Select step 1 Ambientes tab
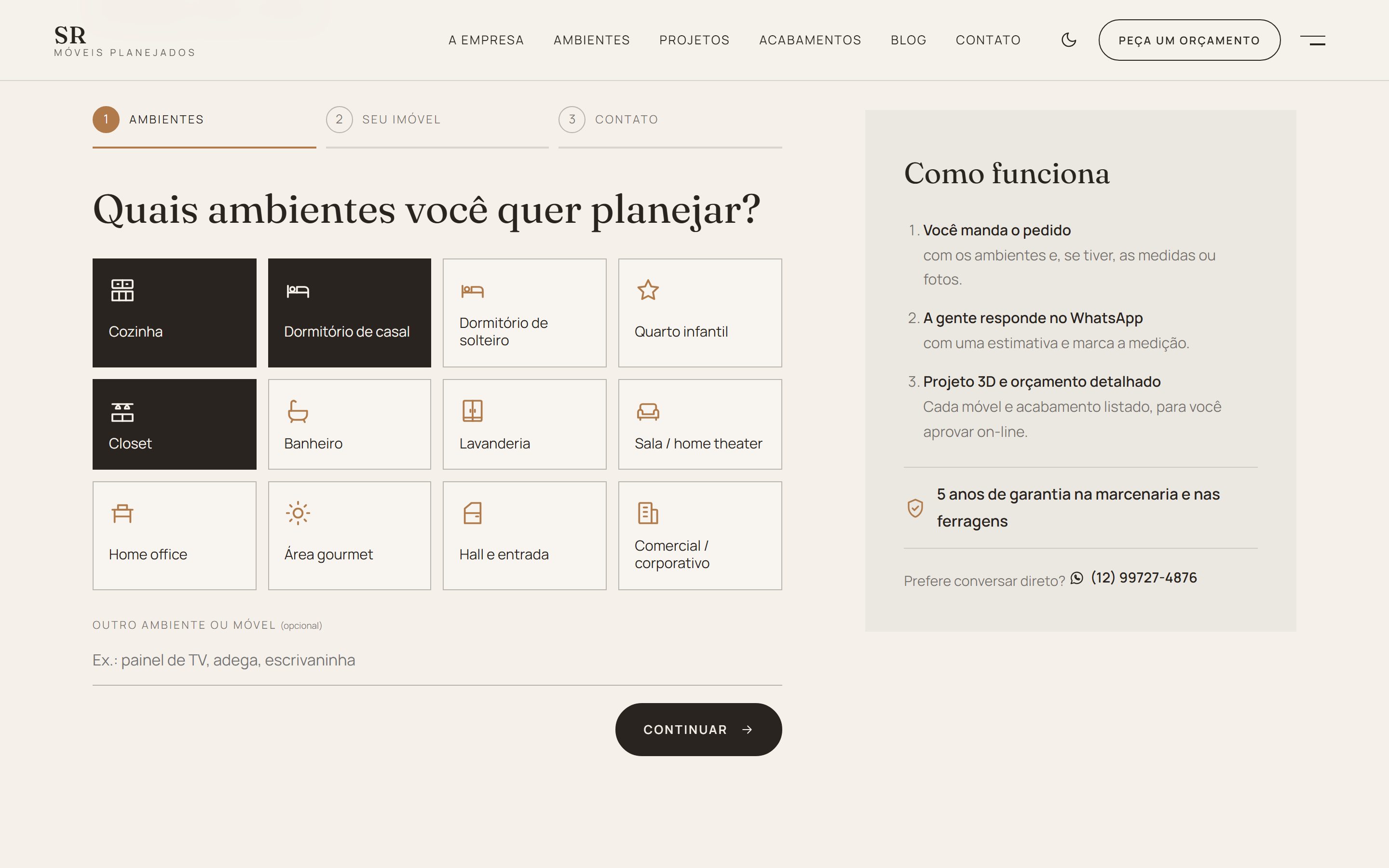1389x868 pixels. click(x=204, y=126)
